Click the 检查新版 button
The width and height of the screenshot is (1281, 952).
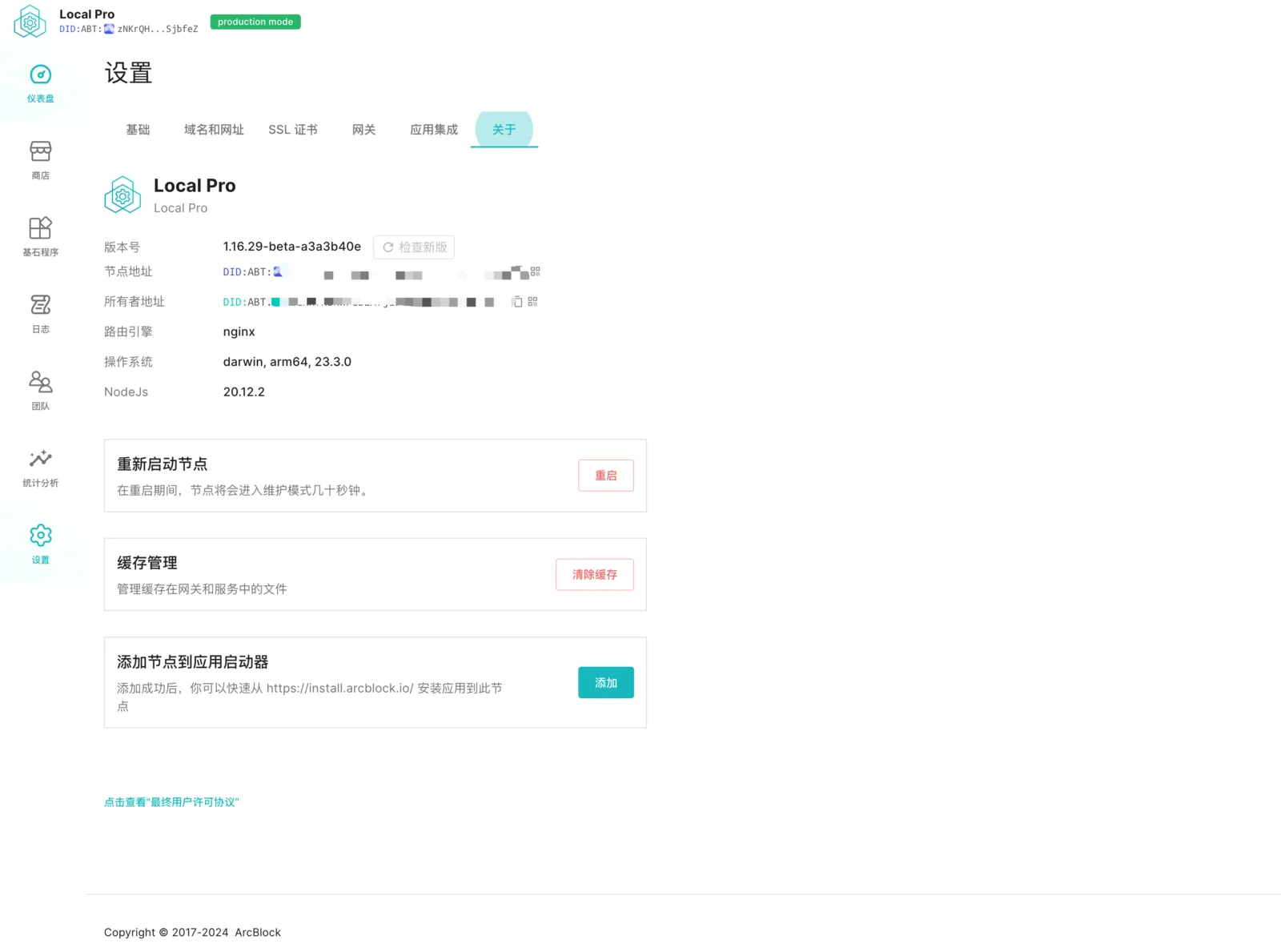click(414, 247)
